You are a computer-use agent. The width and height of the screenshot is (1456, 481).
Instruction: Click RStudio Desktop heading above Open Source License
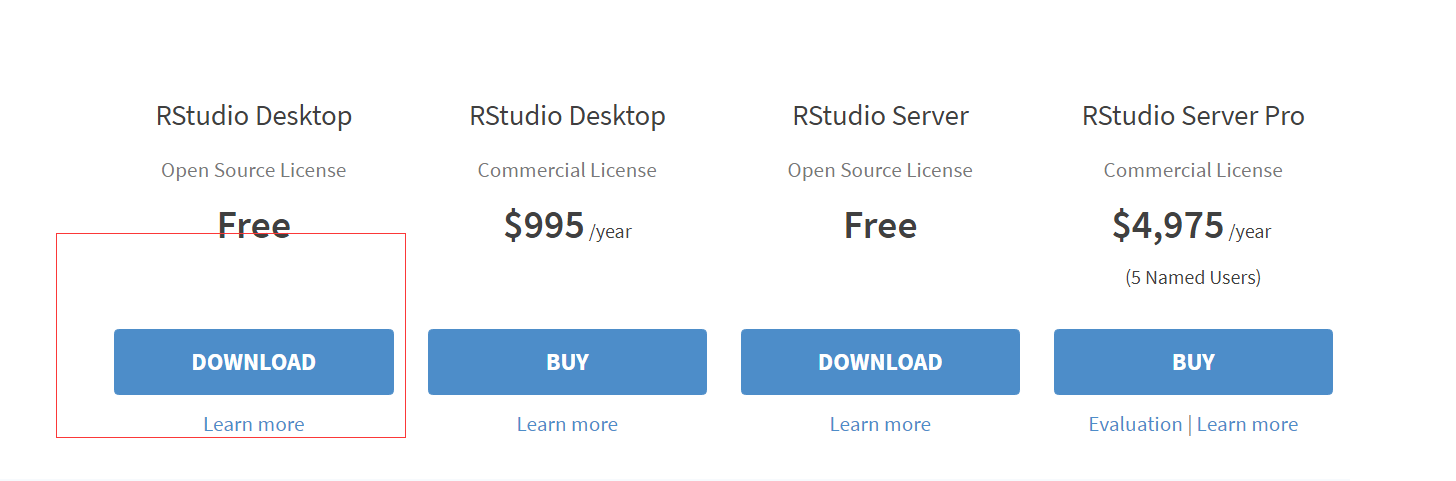[x=254, y=116]
